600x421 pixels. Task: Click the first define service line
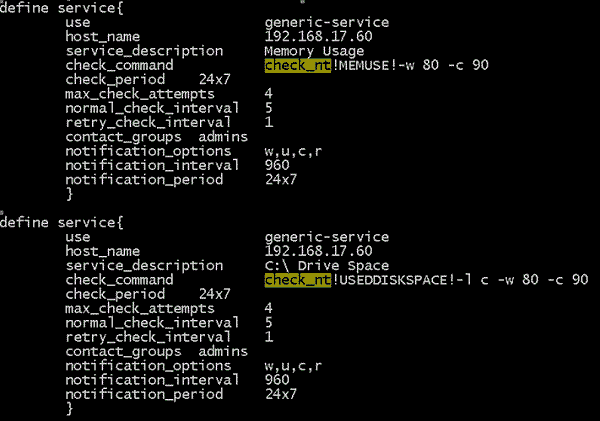click(62, 8)
